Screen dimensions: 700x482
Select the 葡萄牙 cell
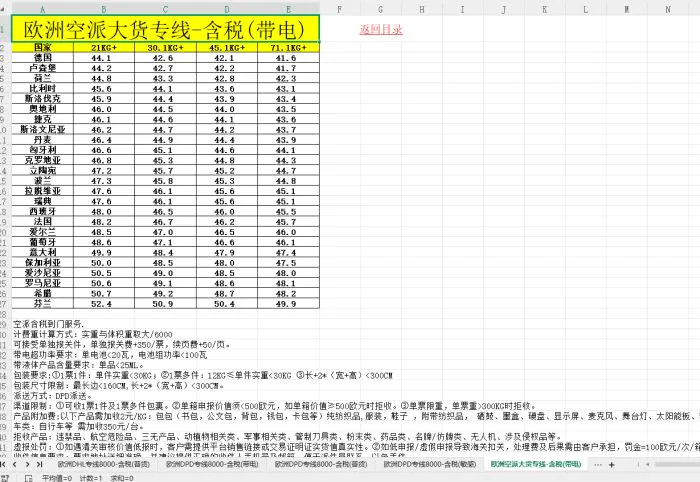tap(42, 242)
